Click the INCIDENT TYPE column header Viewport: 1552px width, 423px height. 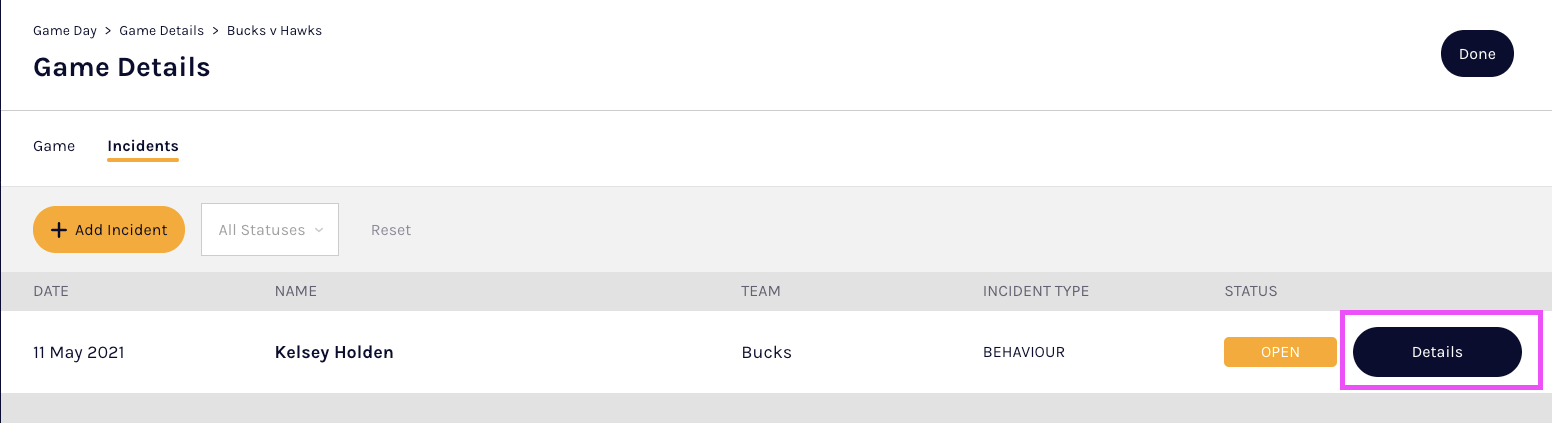pos(1036,292)
